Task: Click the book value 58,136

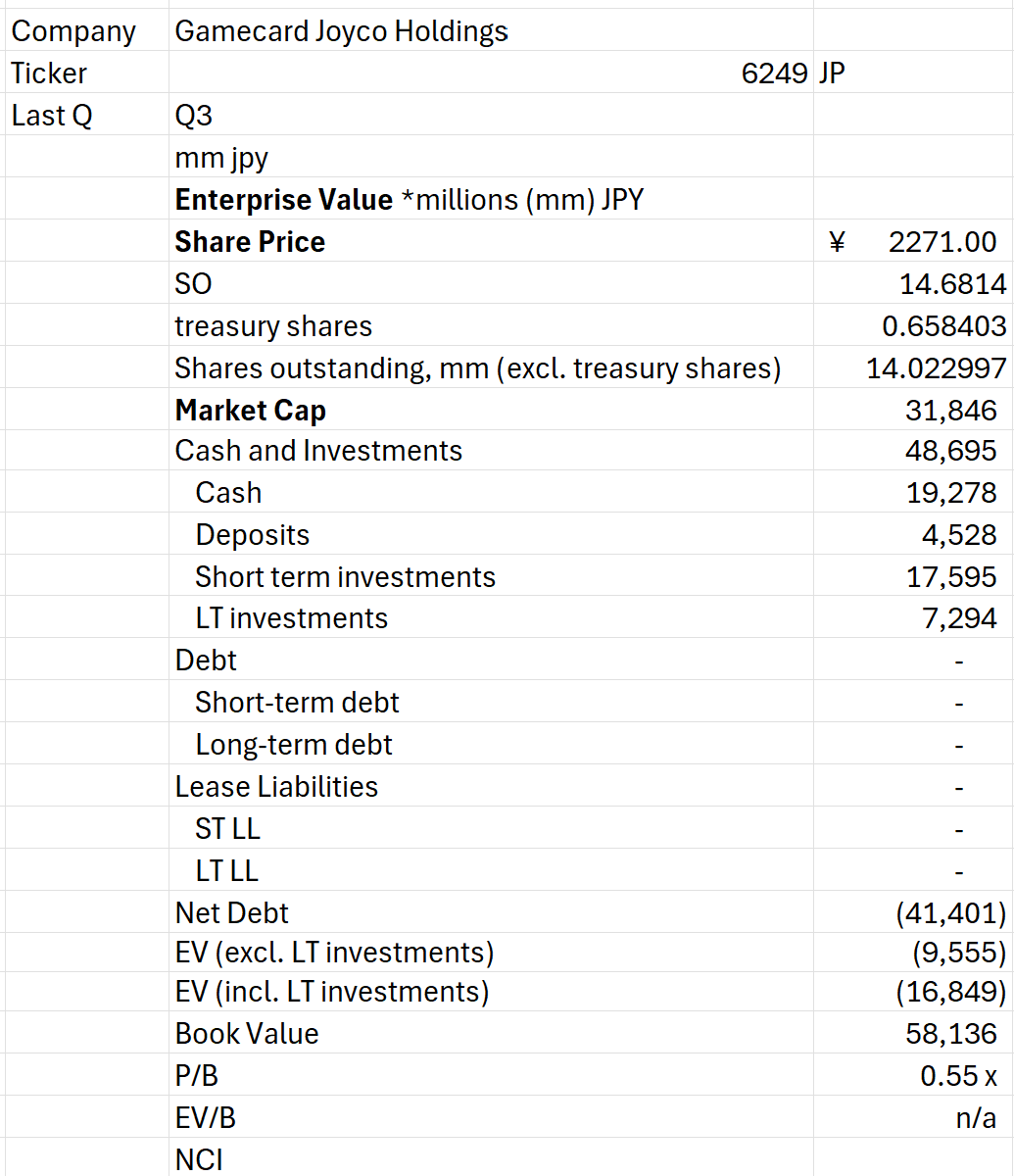Action: 951,1034
